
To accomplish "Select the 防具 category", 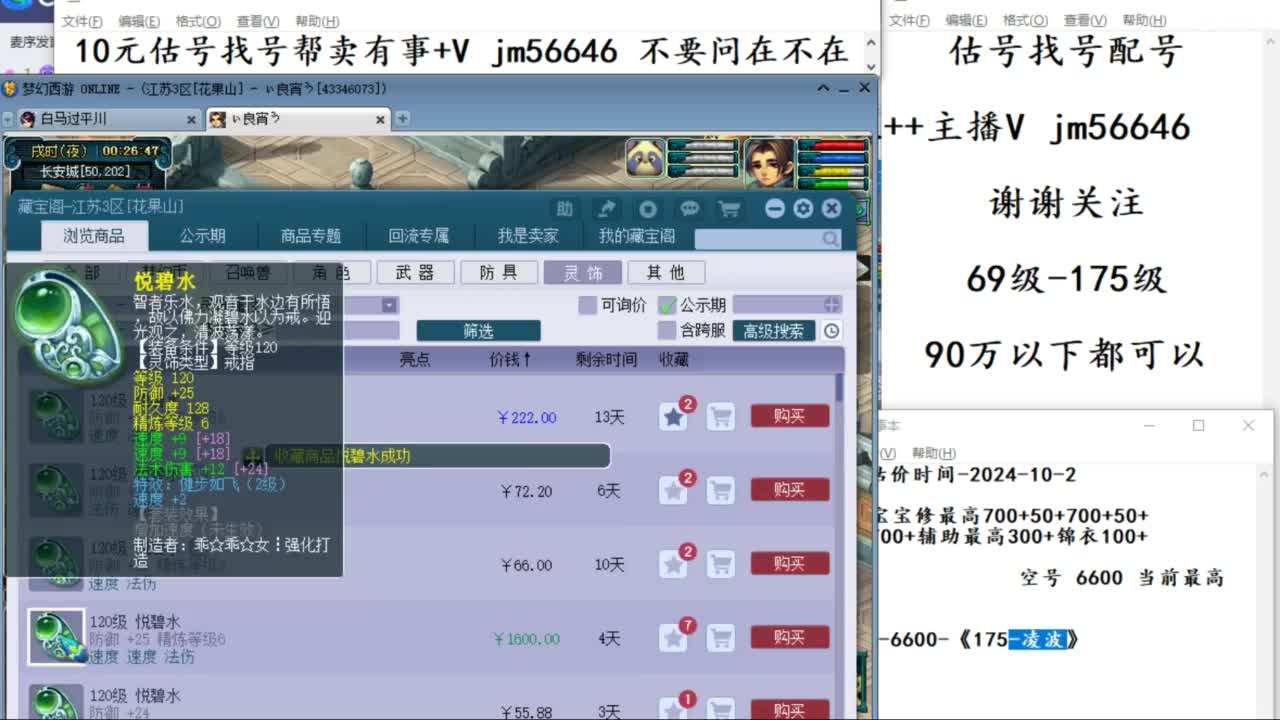I will (498, 272).
